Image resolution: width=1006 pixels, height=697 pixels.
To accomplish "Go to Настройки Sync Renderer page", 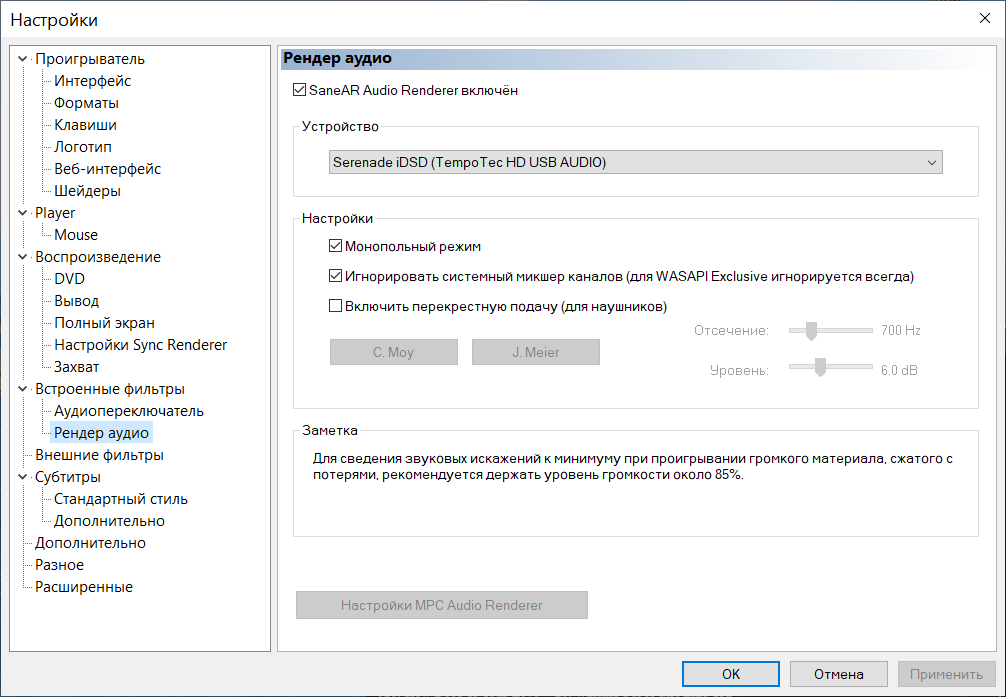I will pos(140,345).
